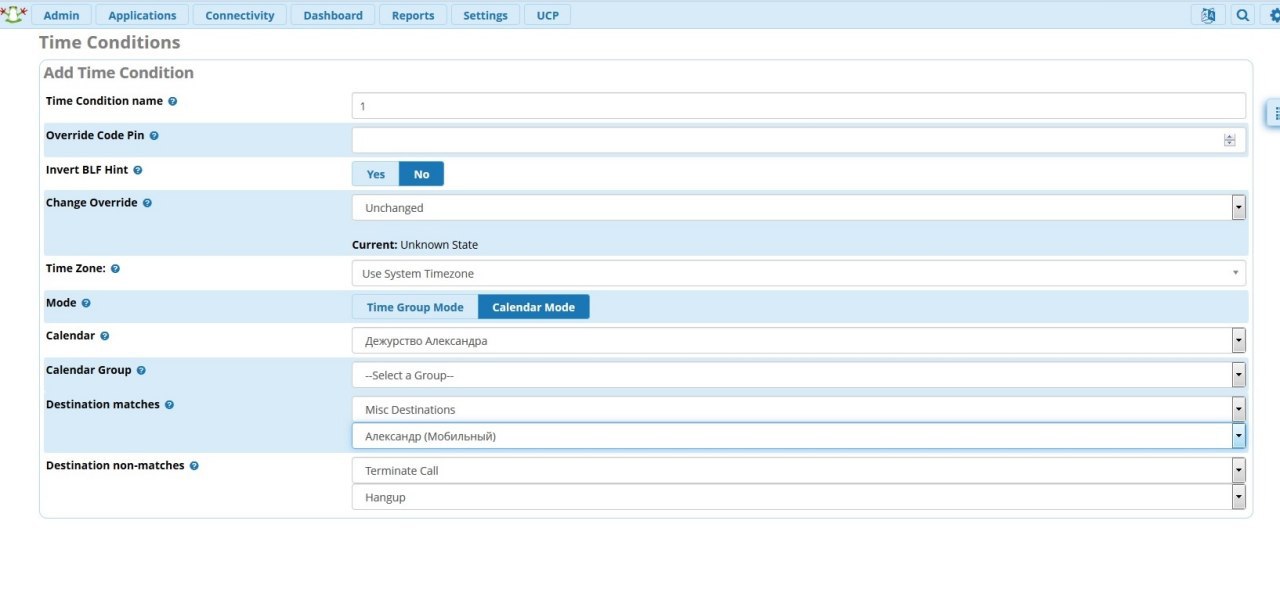Open the Calendar Group dropdown
Image resolution: width=1280 pixels, height=589 pixels.
[799, 375]
